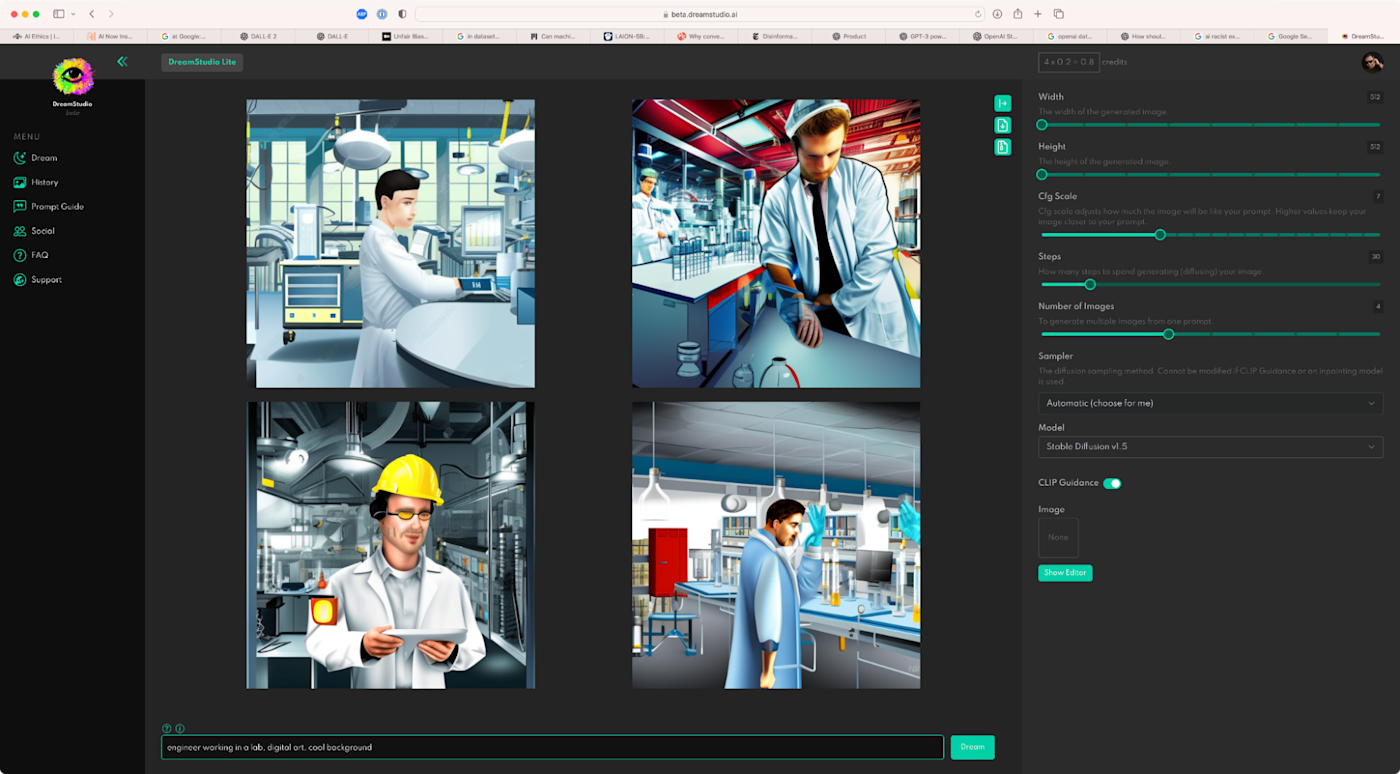Click the Show Editor button
Screen dimensions: 1400x774
(x=1064, y=573)
